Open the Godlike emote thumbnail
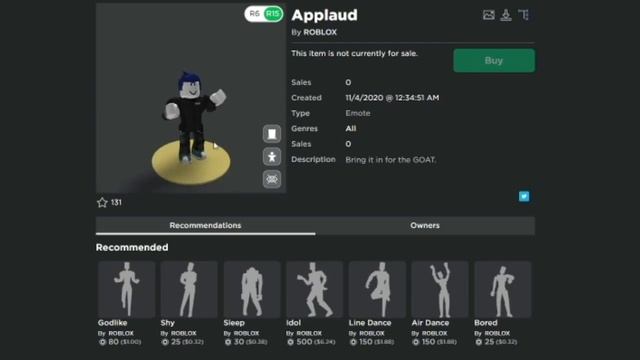640x360 pixels. click(x=127, y=289)
